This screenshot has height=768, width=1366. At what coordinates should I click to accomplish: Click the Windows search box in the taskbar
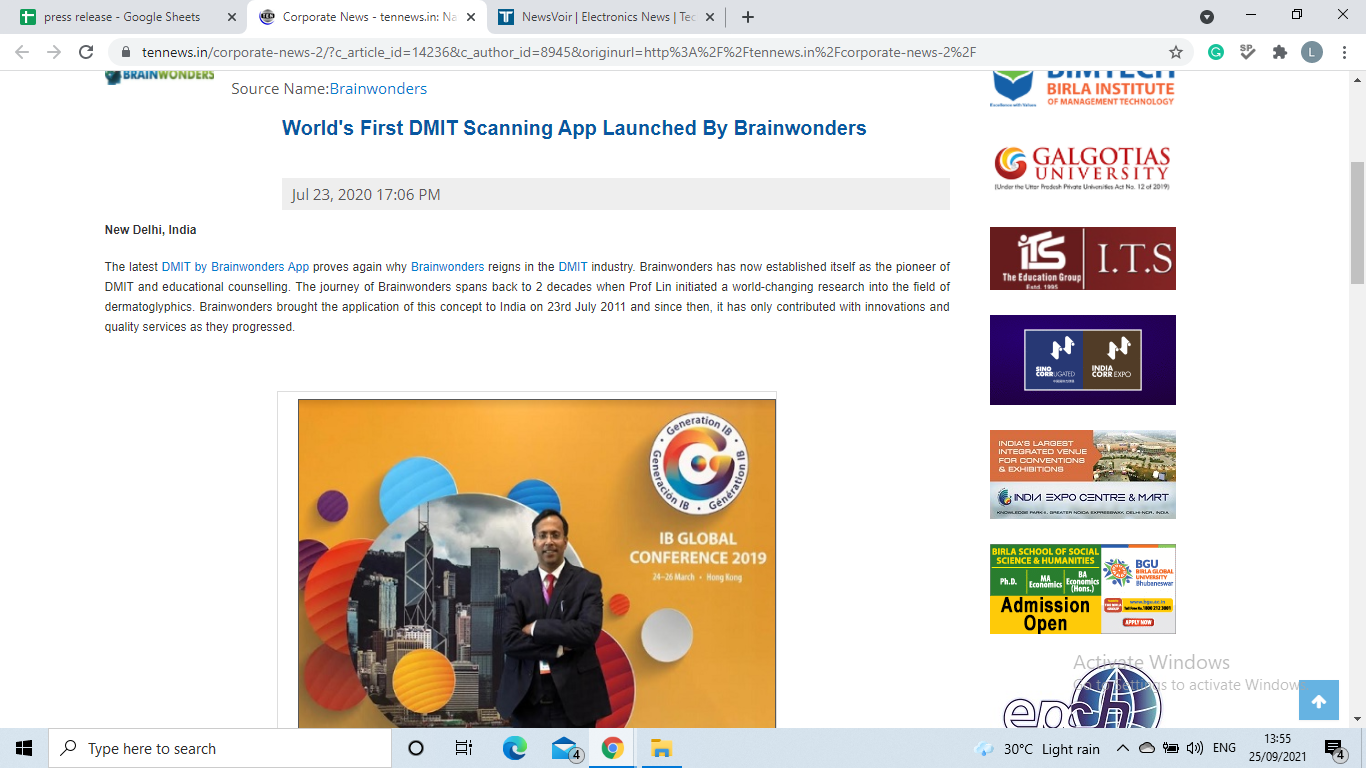click(220, 748)
